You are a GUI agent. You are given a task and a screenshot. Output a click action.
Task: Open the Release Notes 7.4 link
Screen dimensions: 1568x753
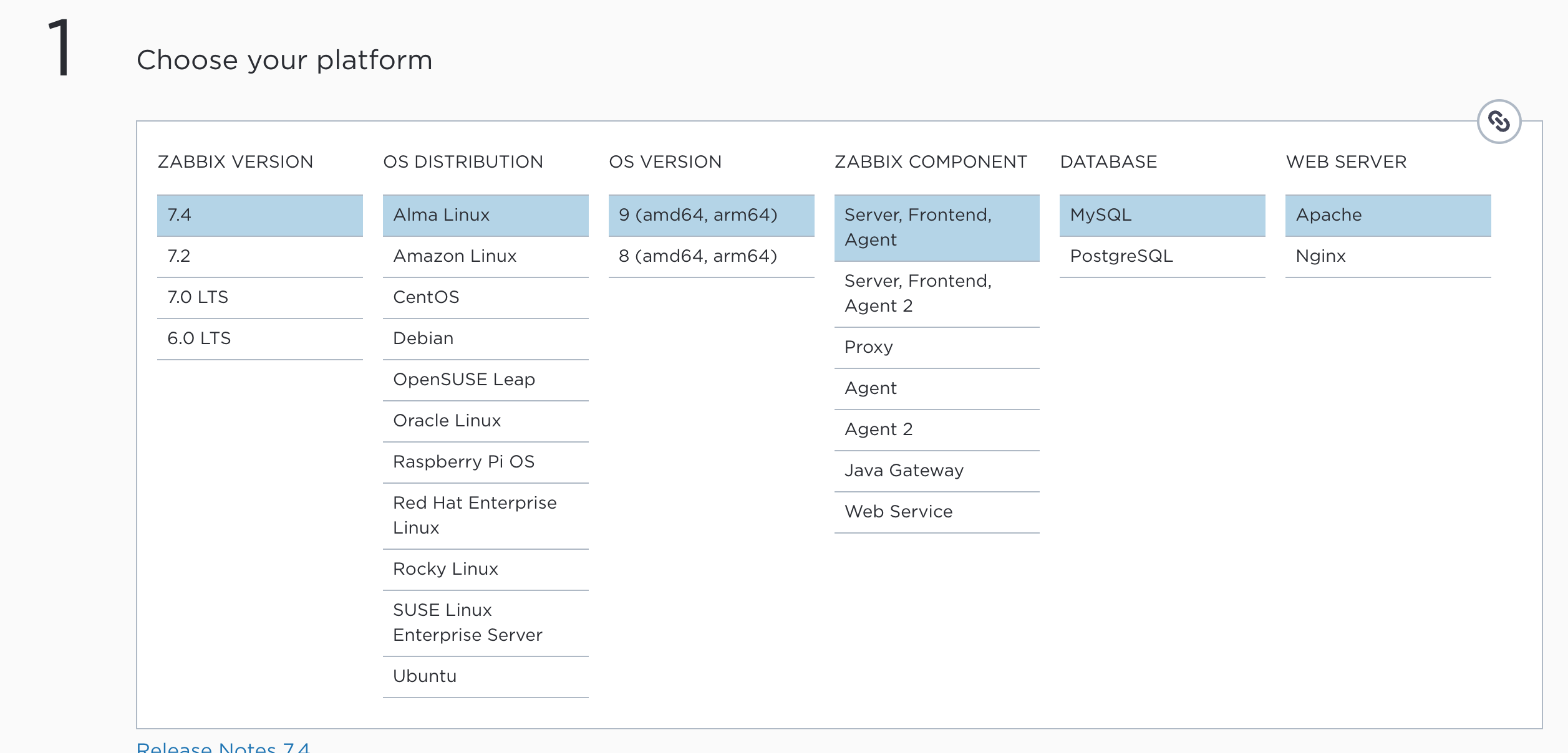coord(223,747)
